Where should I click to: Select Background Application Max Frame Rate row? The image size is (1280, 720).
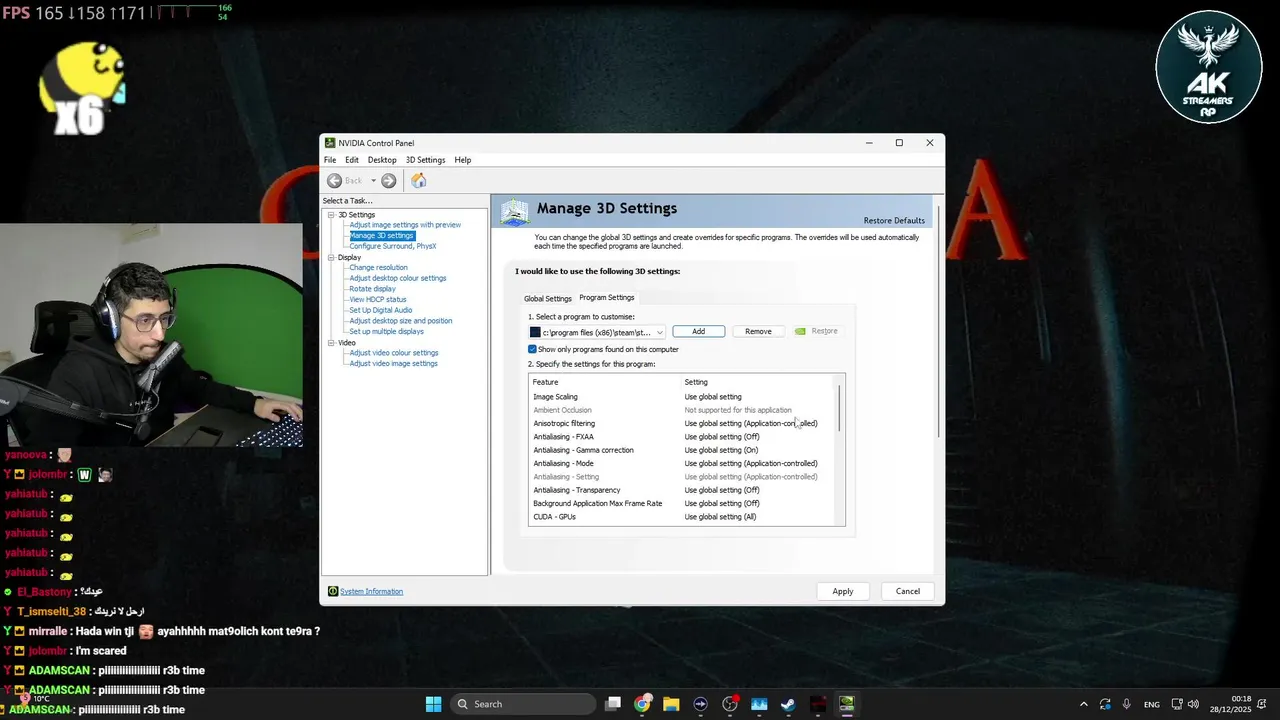point(683,503)
